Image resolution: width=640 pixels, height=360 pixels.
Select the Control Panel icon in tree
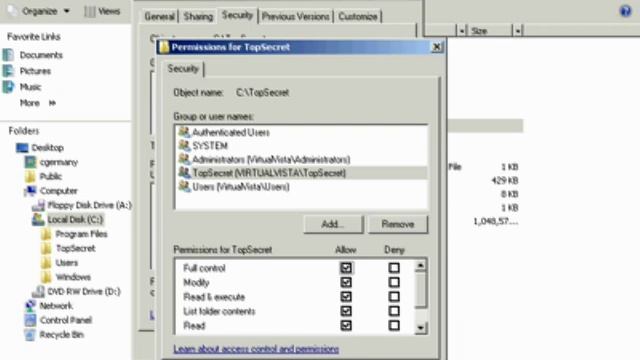(x=30, y=320)
